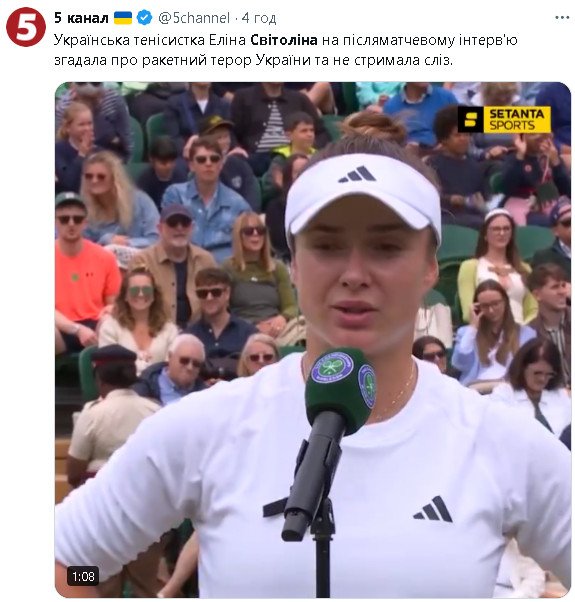Open the 5 канал profile avatar
The image size is (575, 602).
26,26
